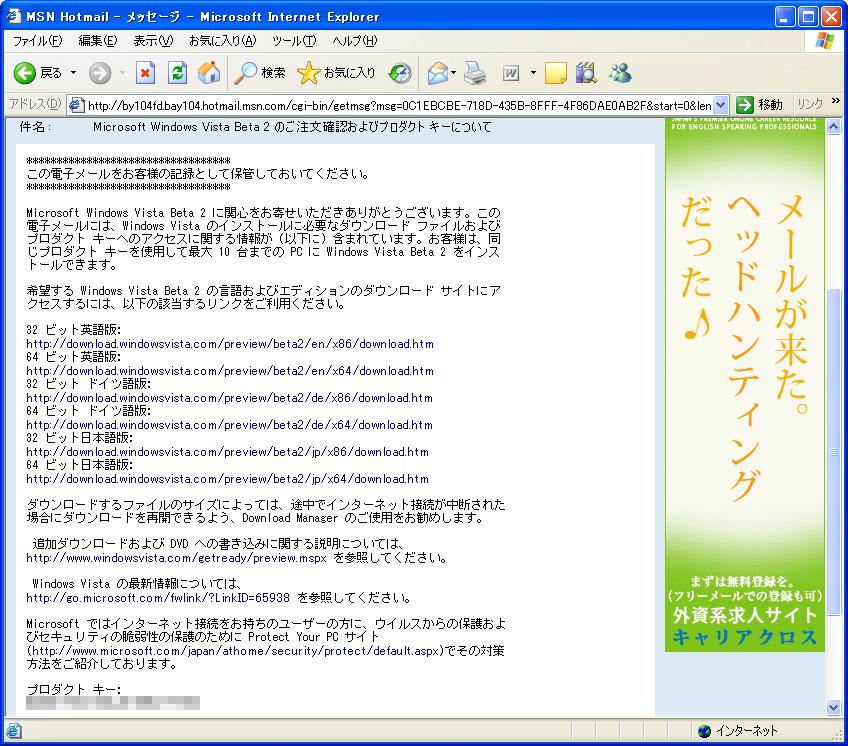Go to the Home page icon
The height and width of the screenshot is (746, 848).
point(209,73)
